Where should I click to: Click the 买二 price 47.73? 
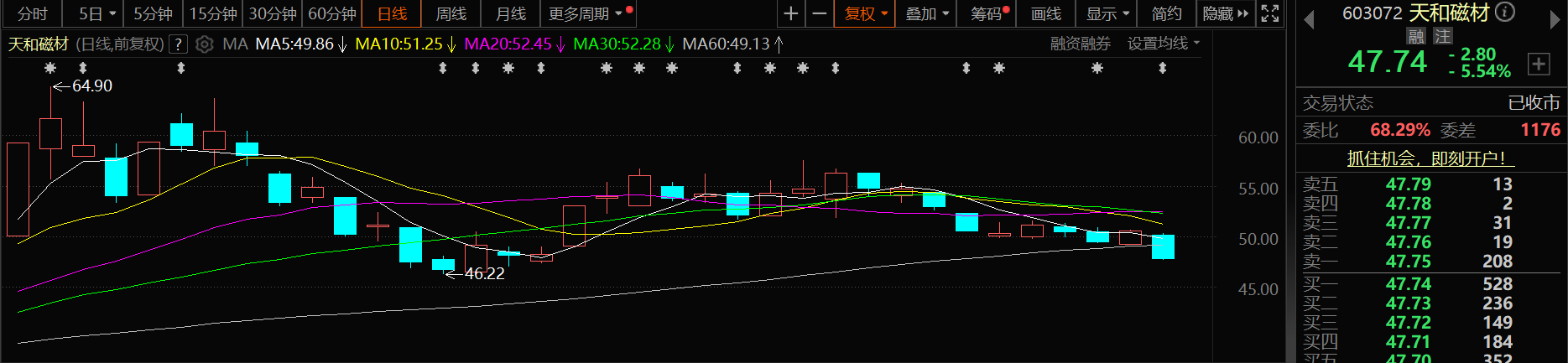tap(1409, 303)
